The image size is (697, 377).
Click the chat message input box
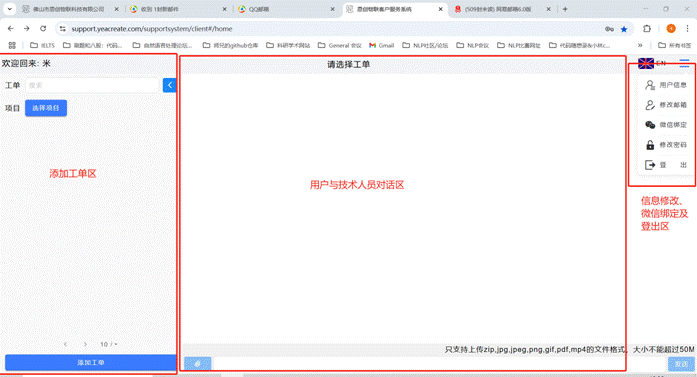pos(439,364)
